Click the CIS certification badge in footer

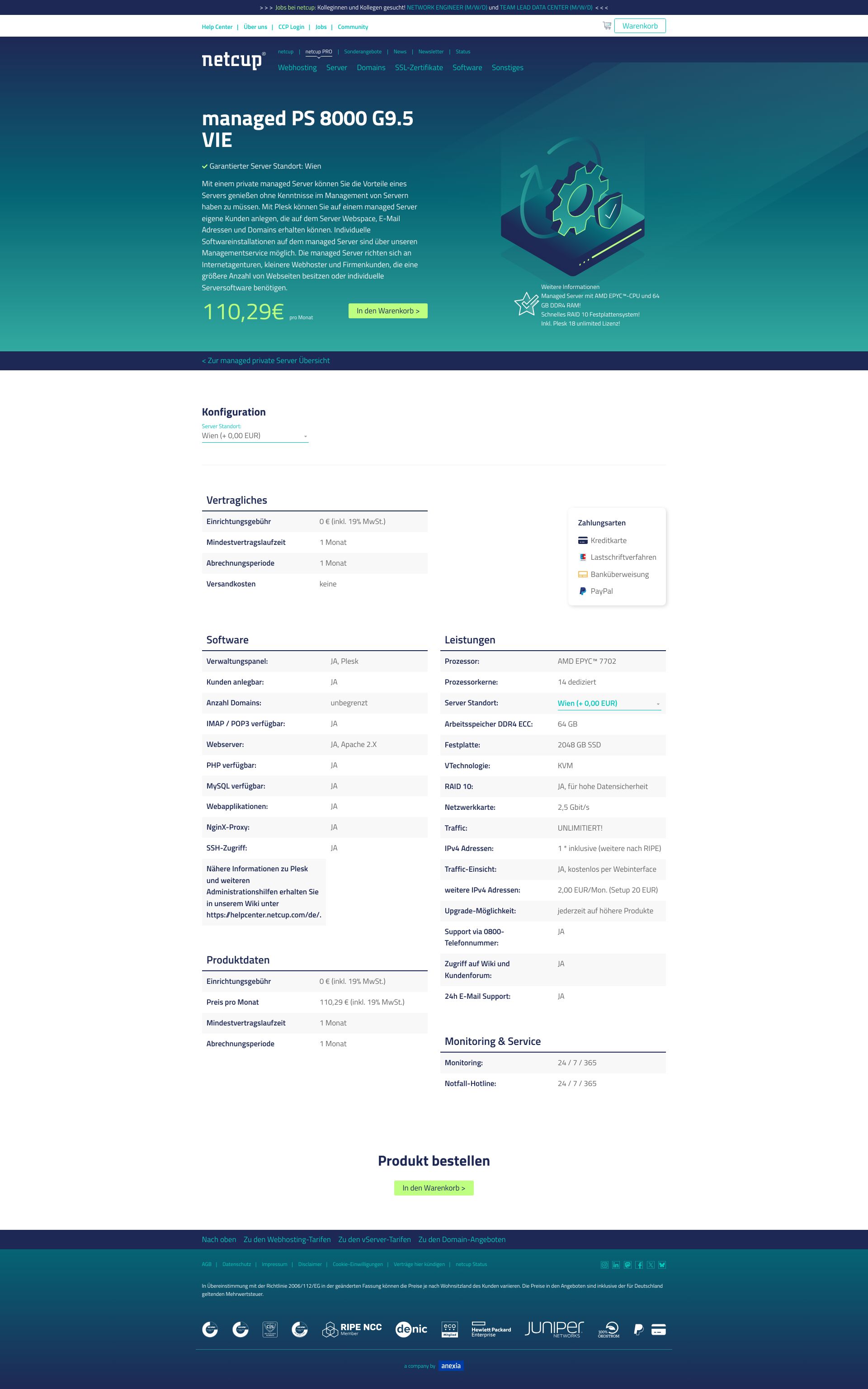point(270,1329)
